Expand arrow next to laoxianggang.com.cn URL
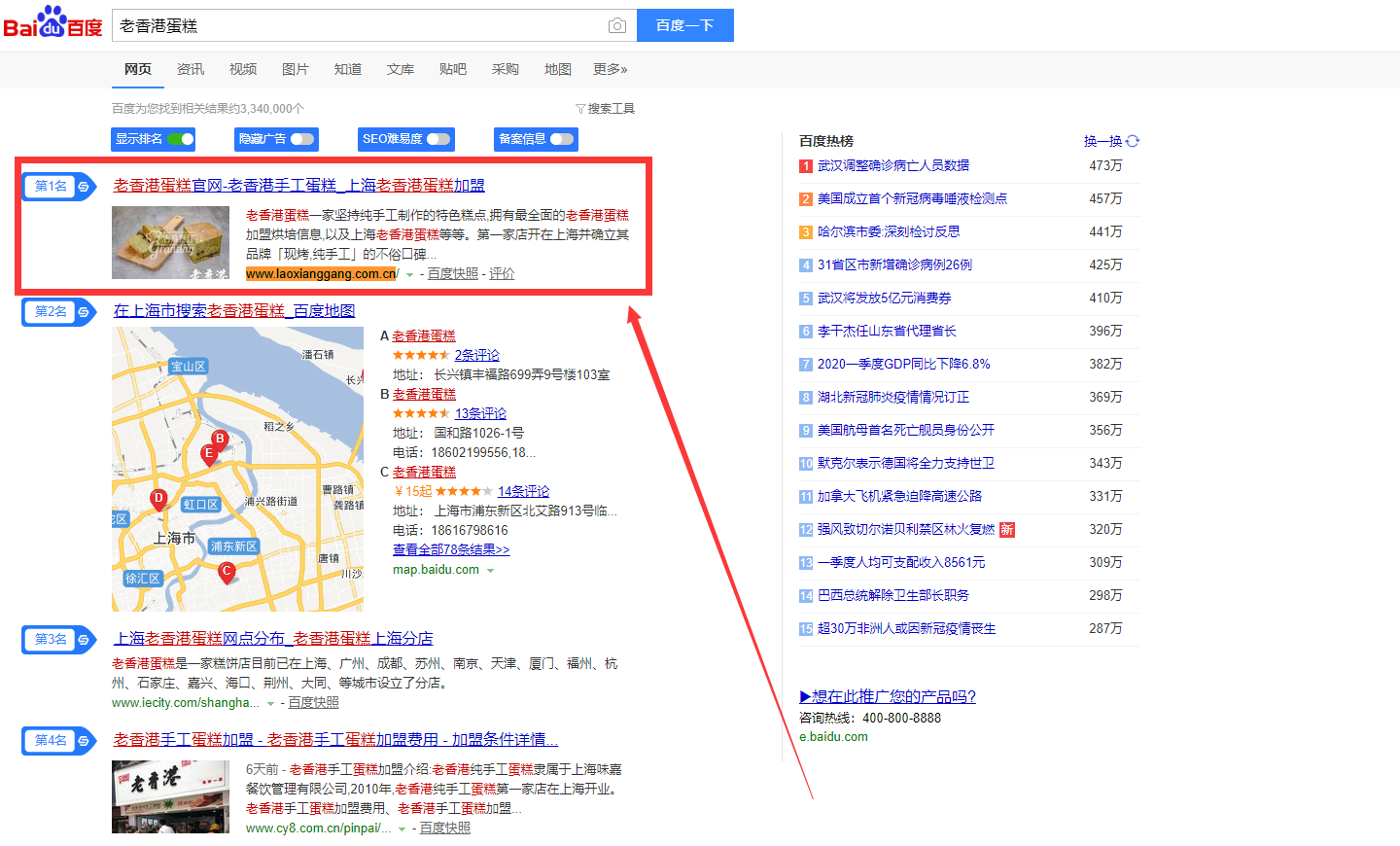Viewport: 1400px width, 846px height. click(409, 275)
